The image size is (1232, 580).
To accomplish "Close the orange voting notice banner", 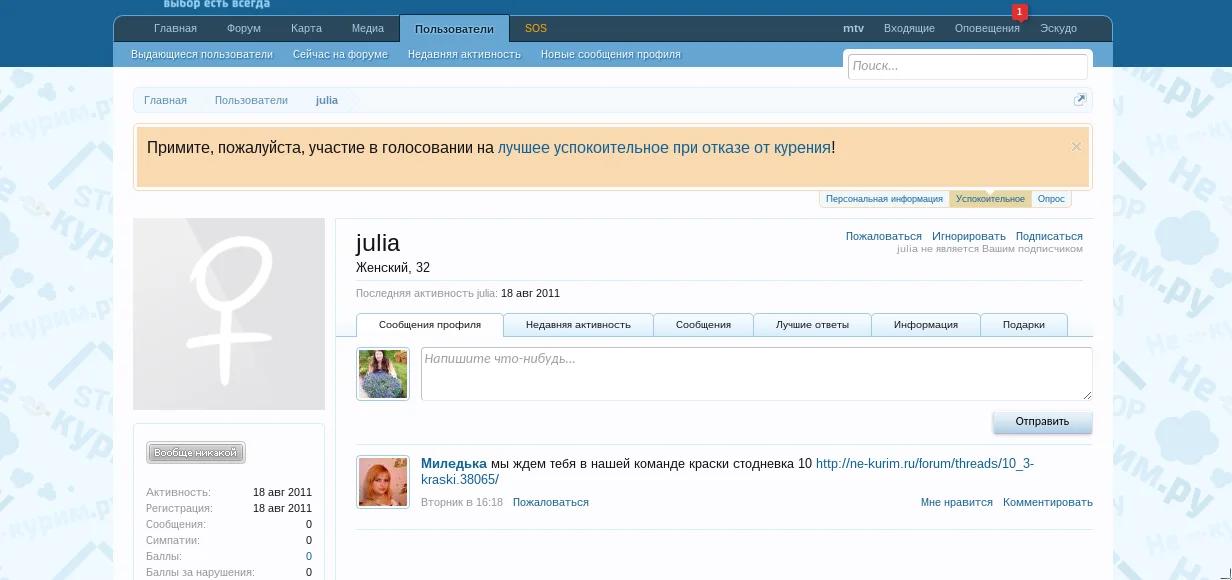I will coord(1076,147).
